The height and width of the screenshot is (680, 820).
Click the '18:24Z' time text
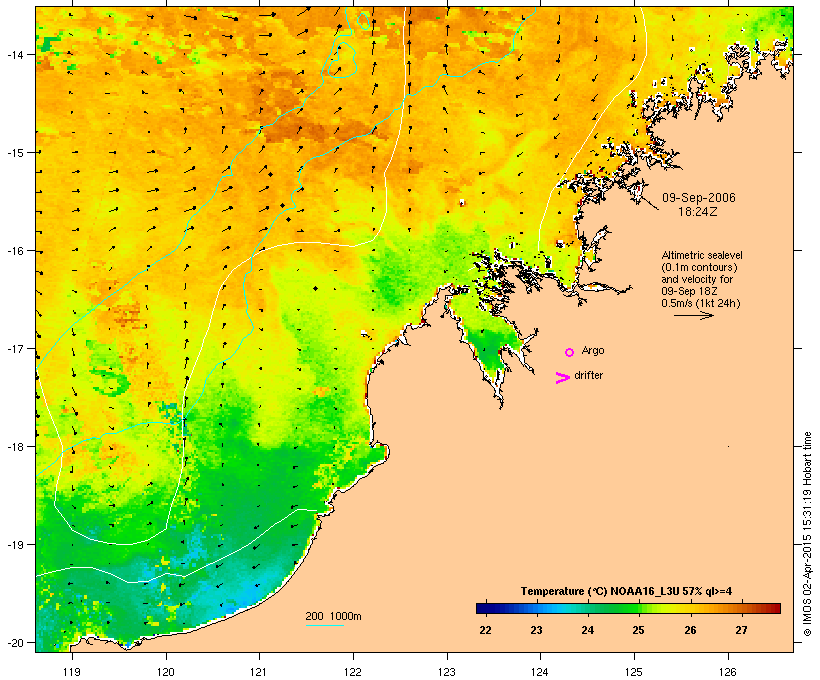698,212
